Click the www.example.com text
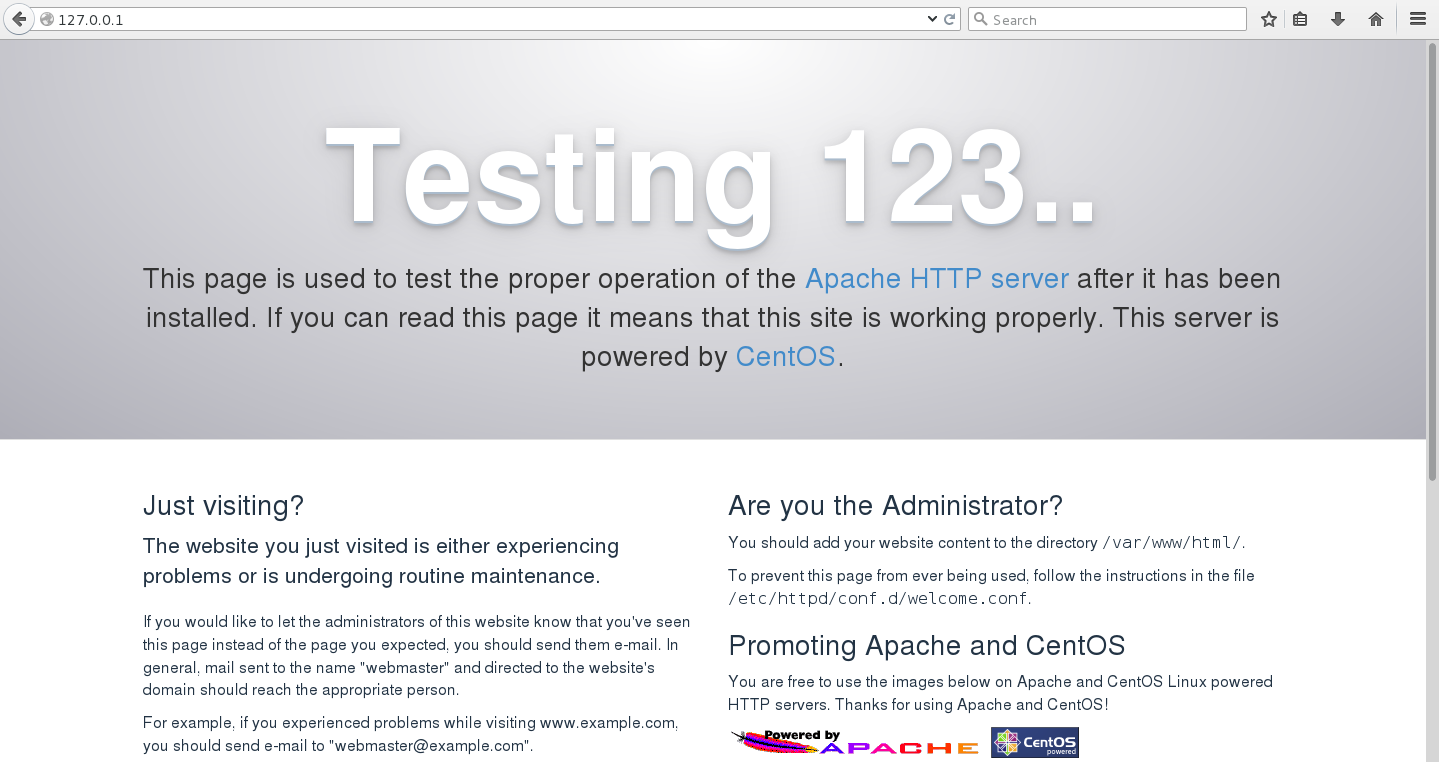Viewport: 1439px width, 762px height. (608, 723)
